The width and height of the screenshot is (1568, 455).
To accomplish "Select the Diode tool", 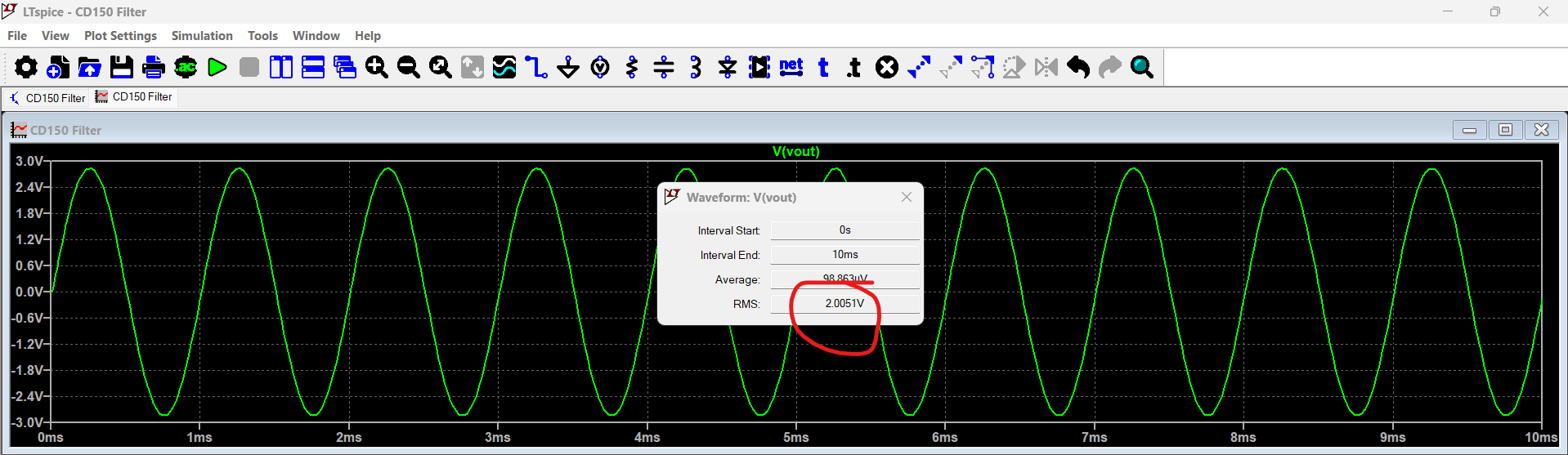I will click(x=728, y=67).
